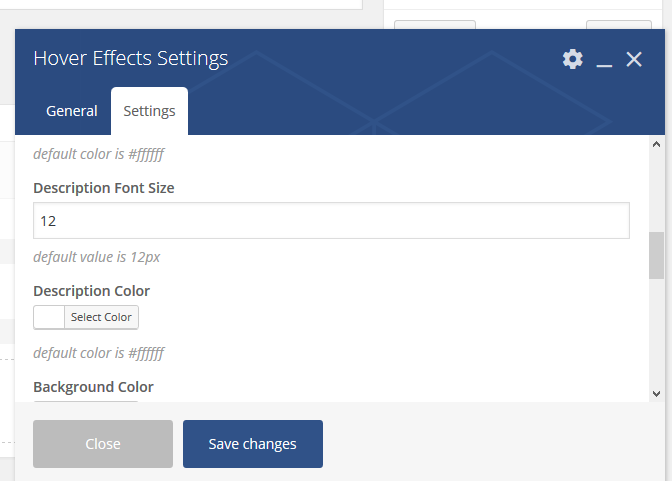672x481 pixels.
Task: Open the Description Color white swatch
Action: (49, 317)
